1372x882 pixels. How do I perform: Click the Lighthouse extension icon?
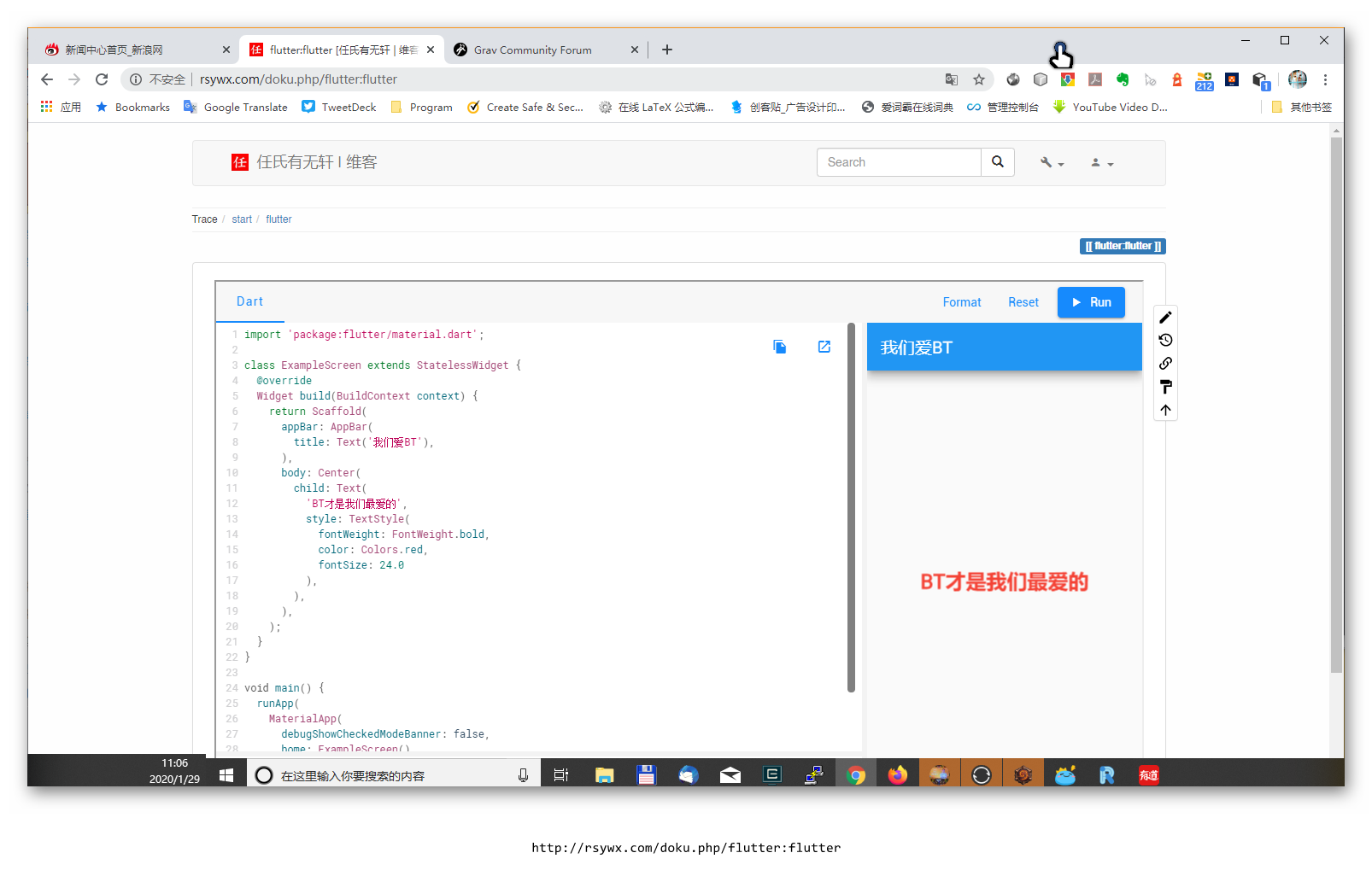[x=1177, y=79]
